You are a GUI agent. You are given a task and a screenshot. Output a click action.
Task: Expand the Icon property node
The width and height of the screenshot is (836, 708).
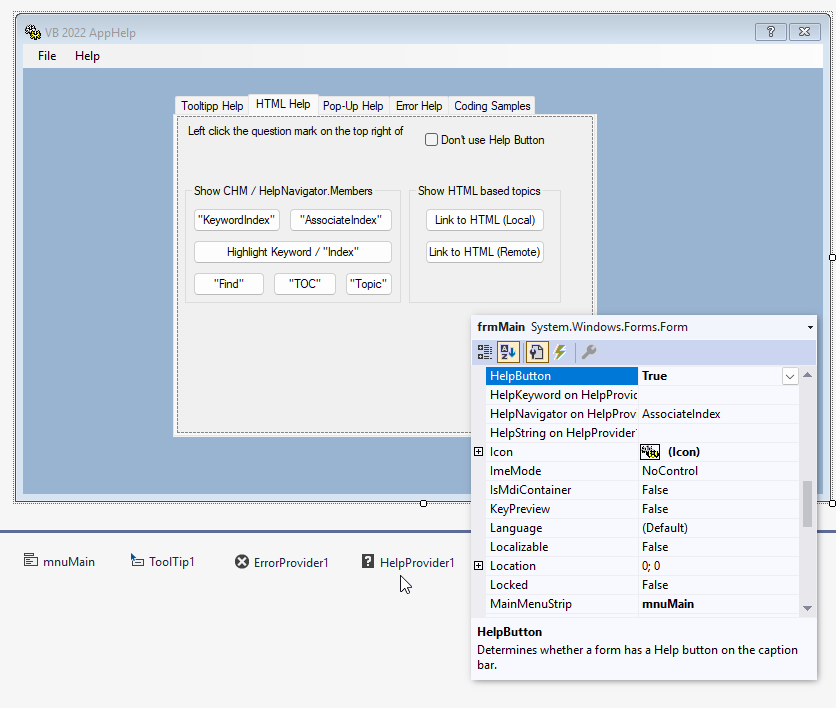478,452
